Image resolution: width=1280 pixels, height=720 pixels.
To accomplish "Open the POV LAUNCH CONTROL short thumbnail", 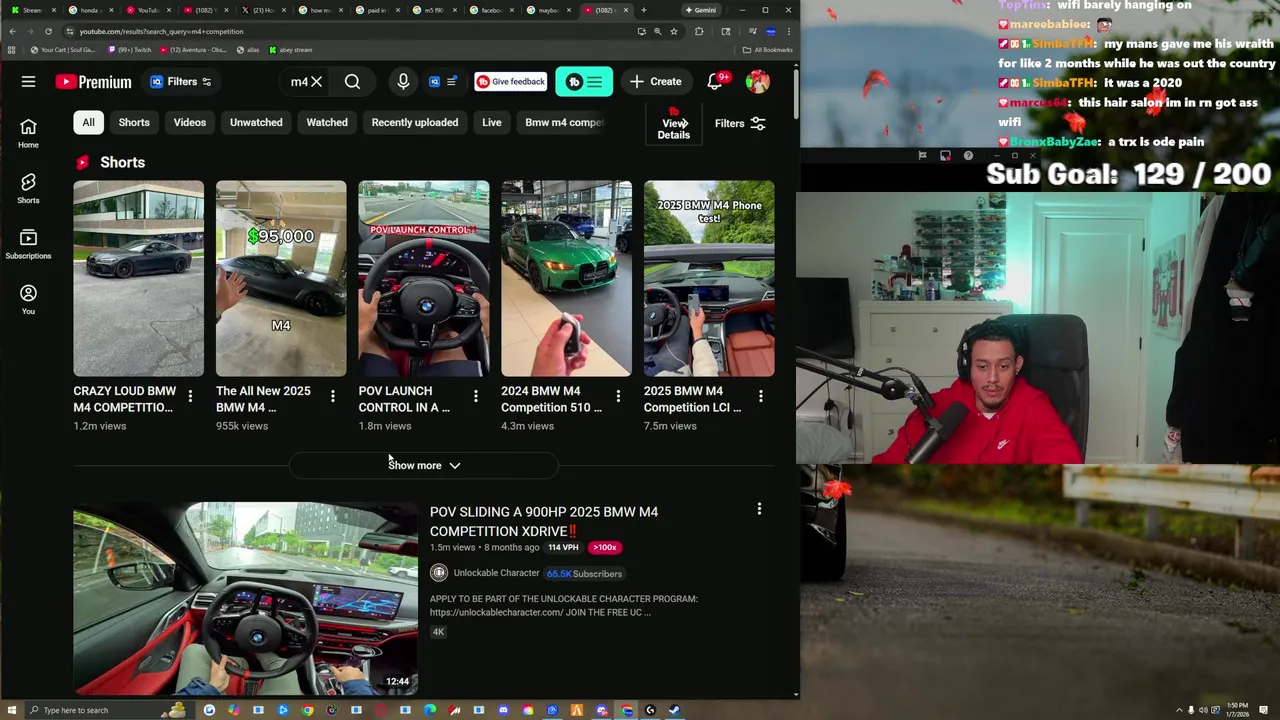I will (x=424, y=278).
